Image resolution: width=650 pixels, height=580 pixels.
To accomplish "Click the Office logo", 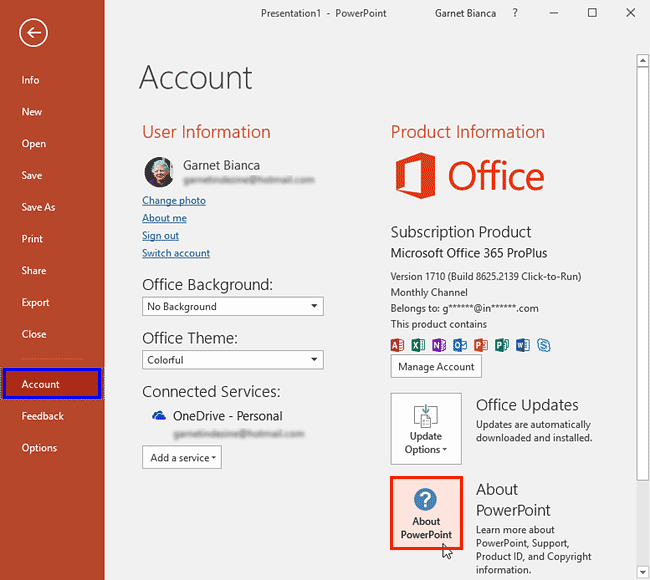I will pyautogui.click(x=469, y=176).
